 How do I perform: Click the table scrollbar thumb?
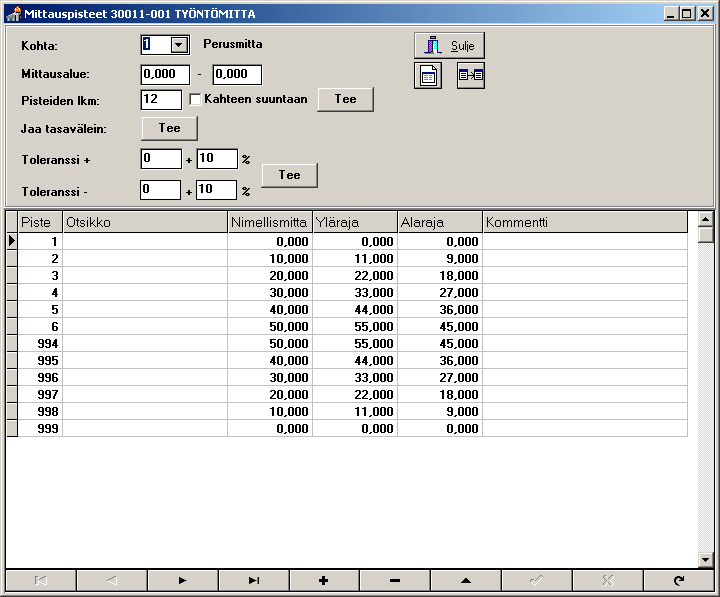coord(705,235)
